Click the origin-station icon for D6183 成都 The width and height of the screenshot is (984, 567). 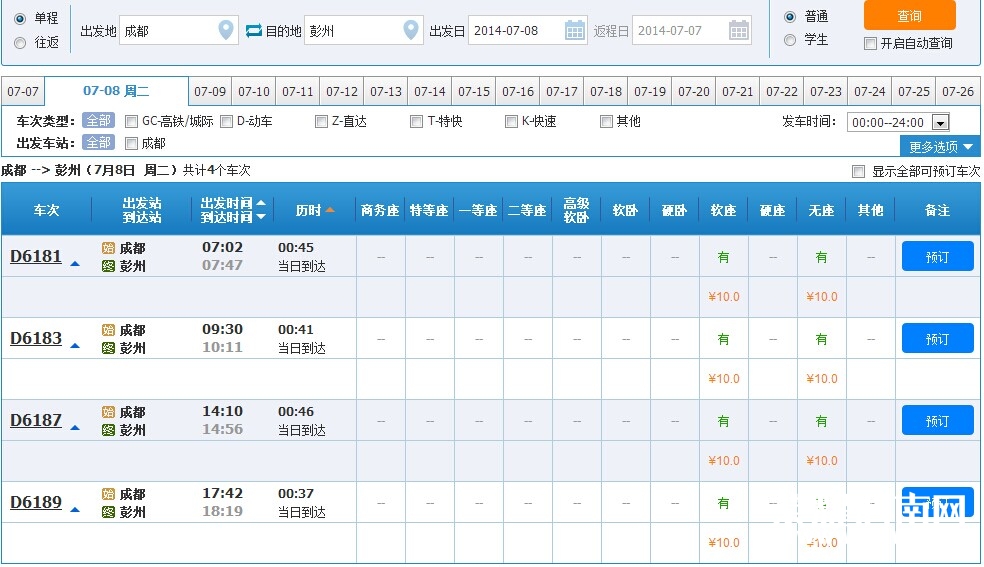point(108,330)
